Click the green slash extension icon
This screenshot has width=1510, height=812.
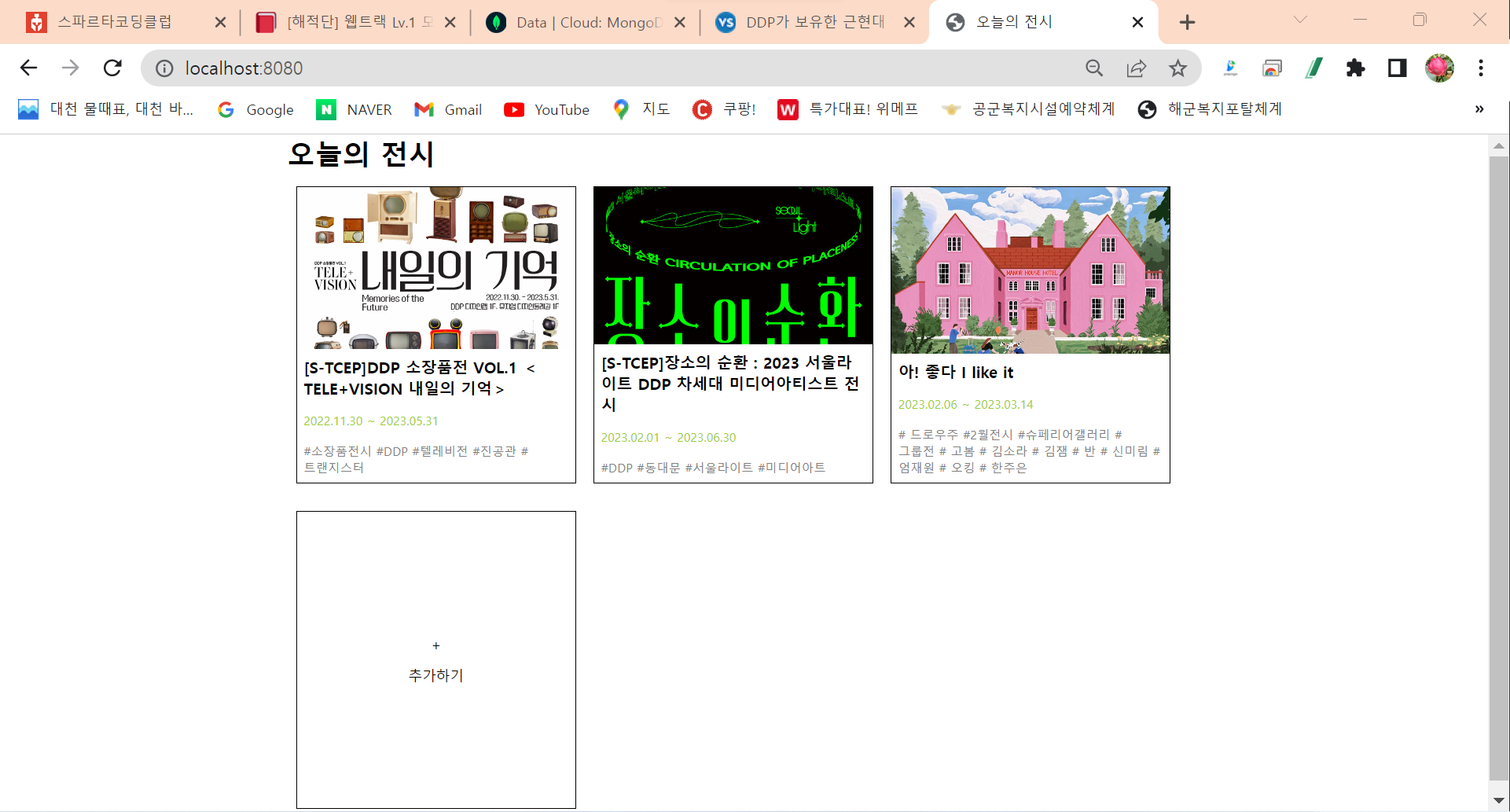coord(1313,68)
